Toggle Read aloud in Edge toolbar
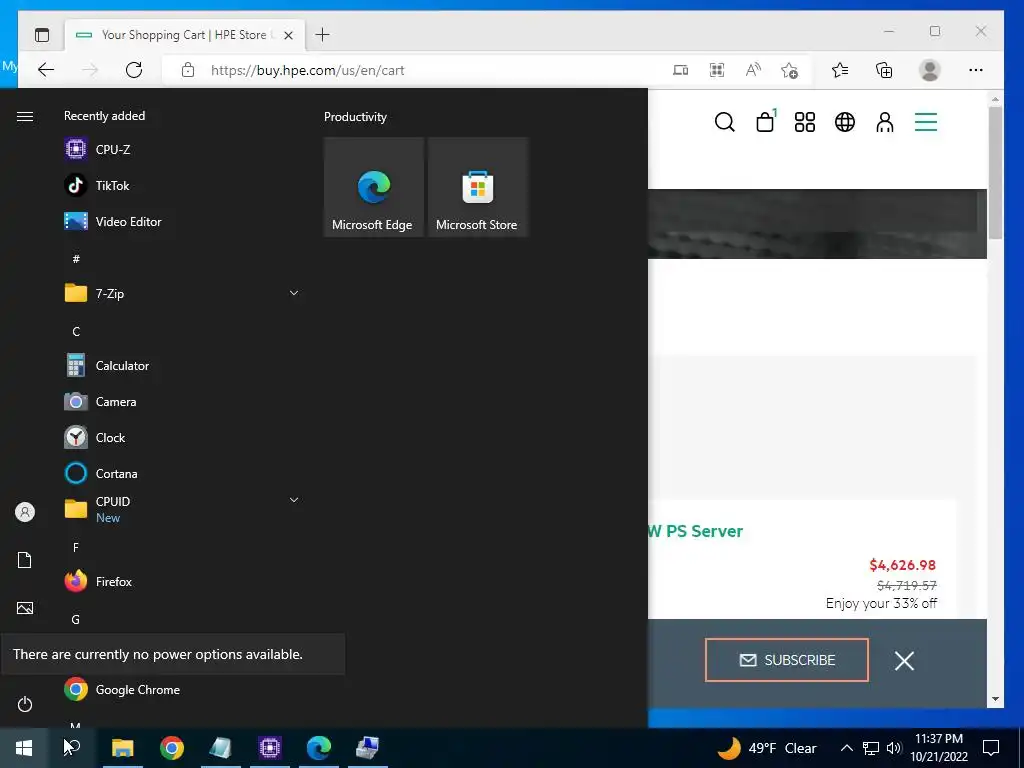The image size is (1024, 768). [753, 70]
